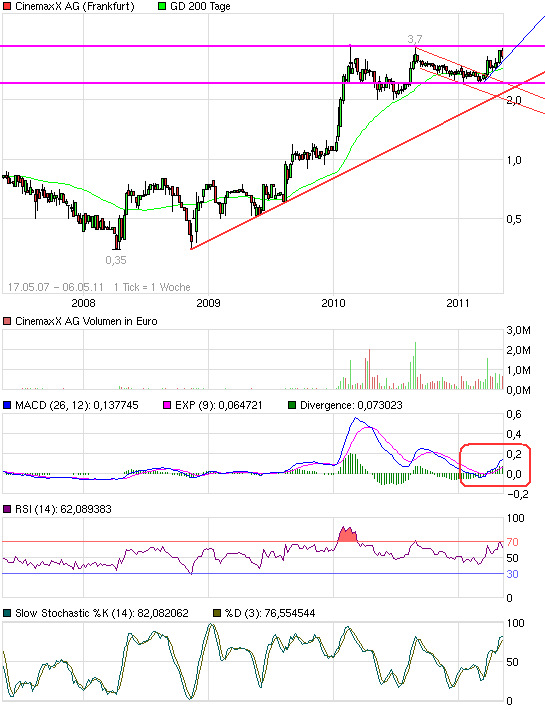Click the '0,6' MACD axis value
545x710 pixels.
tap(514, 414)
